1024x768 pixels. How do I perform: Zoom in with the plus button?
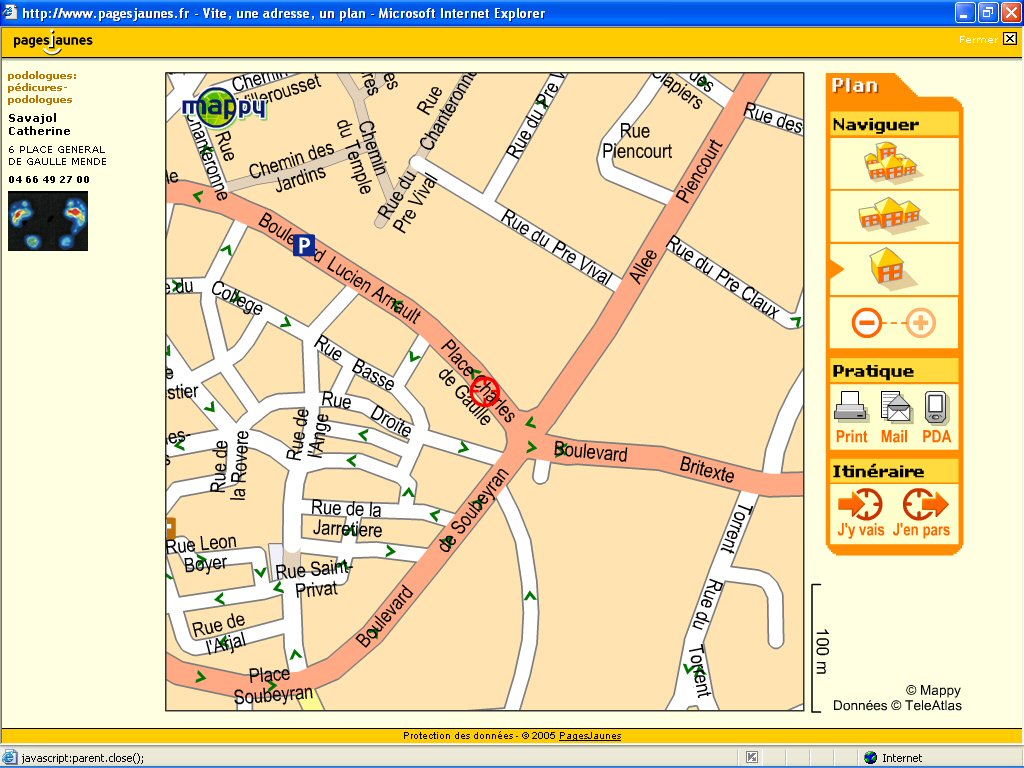pyautogui.click(x=921, y=323)
